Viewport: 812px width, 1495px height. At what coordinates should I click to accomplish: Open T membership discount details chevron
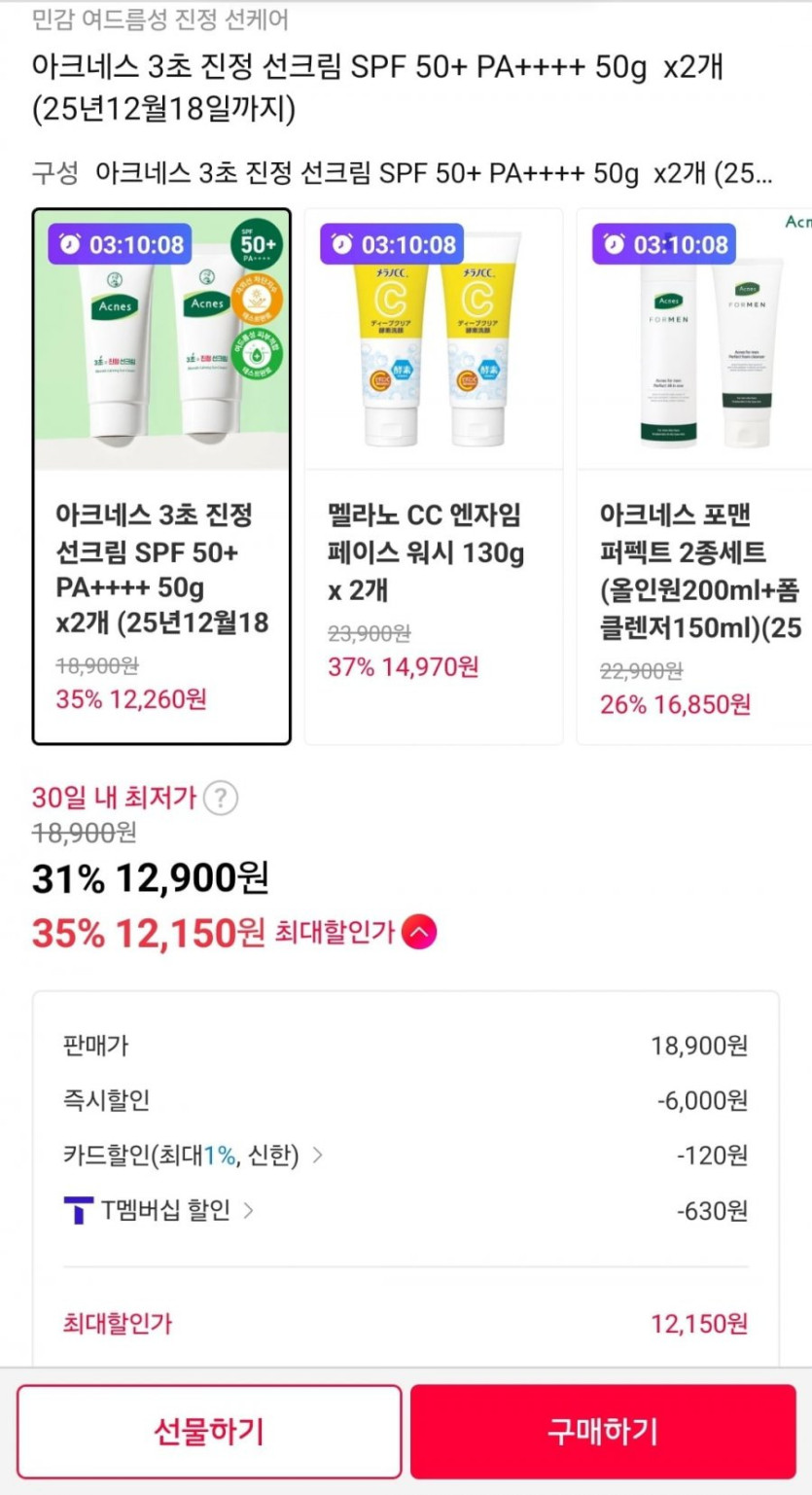pos(248,1211)
